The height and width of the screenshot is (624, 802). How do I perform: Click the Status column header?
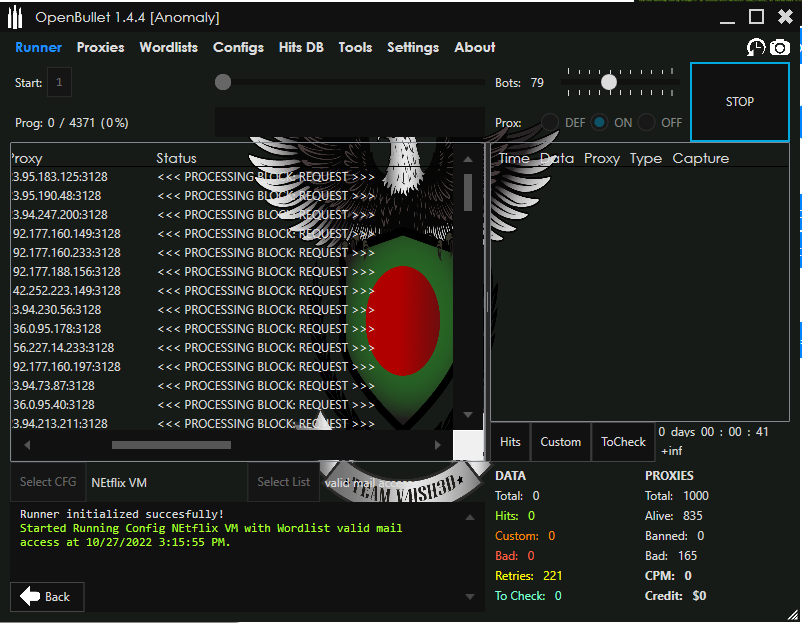176,159
